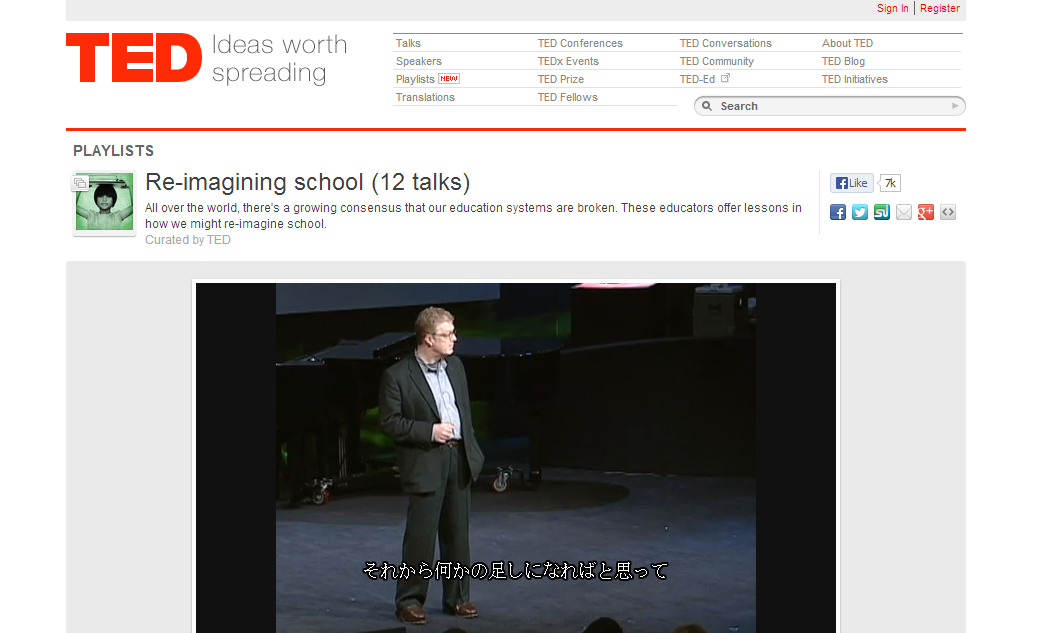
Task: Open TED Initiatives link
Action: [x=854, y=79]
